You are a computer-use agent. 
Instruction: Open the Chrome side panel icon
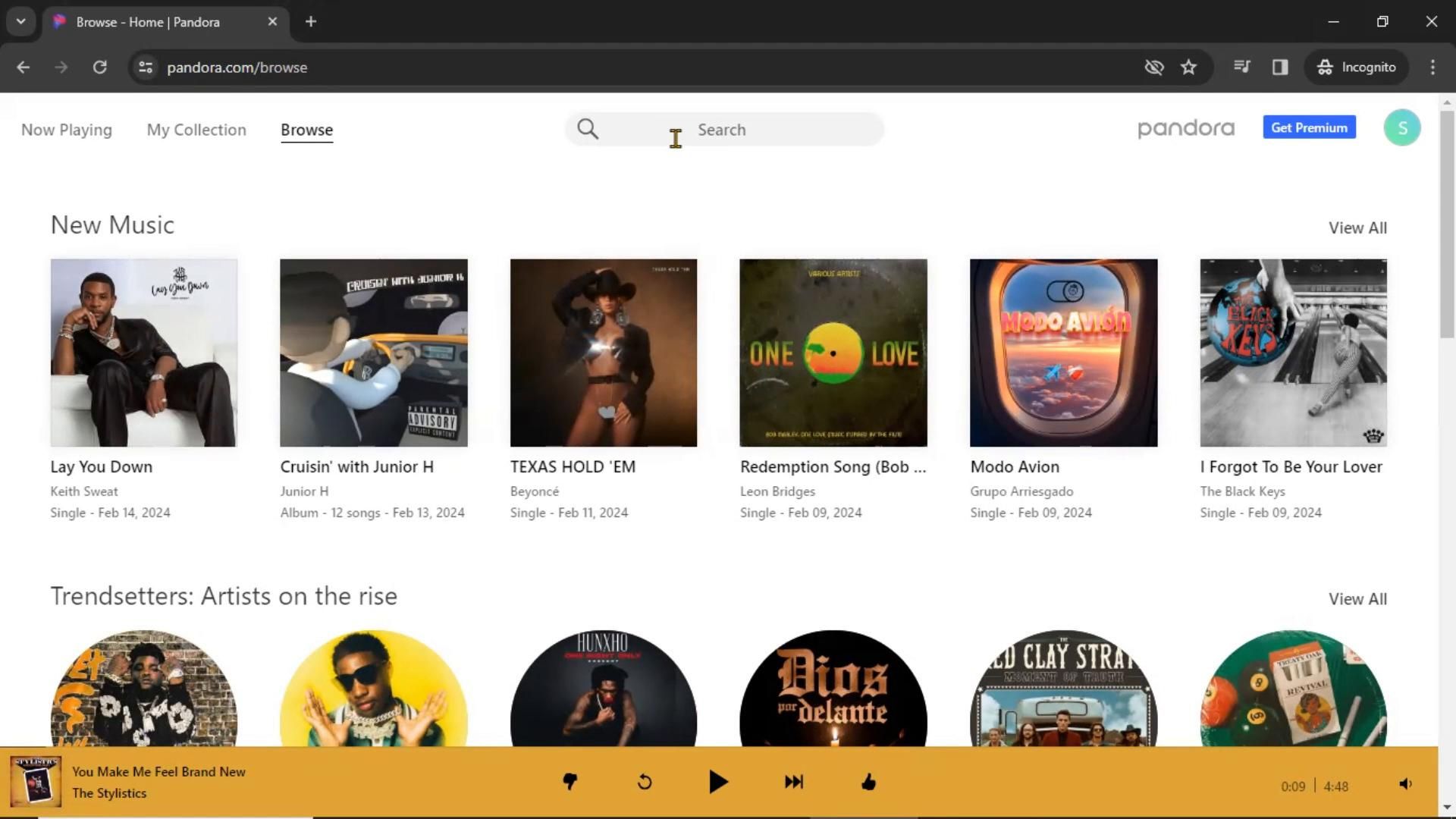pos(1280,67)
